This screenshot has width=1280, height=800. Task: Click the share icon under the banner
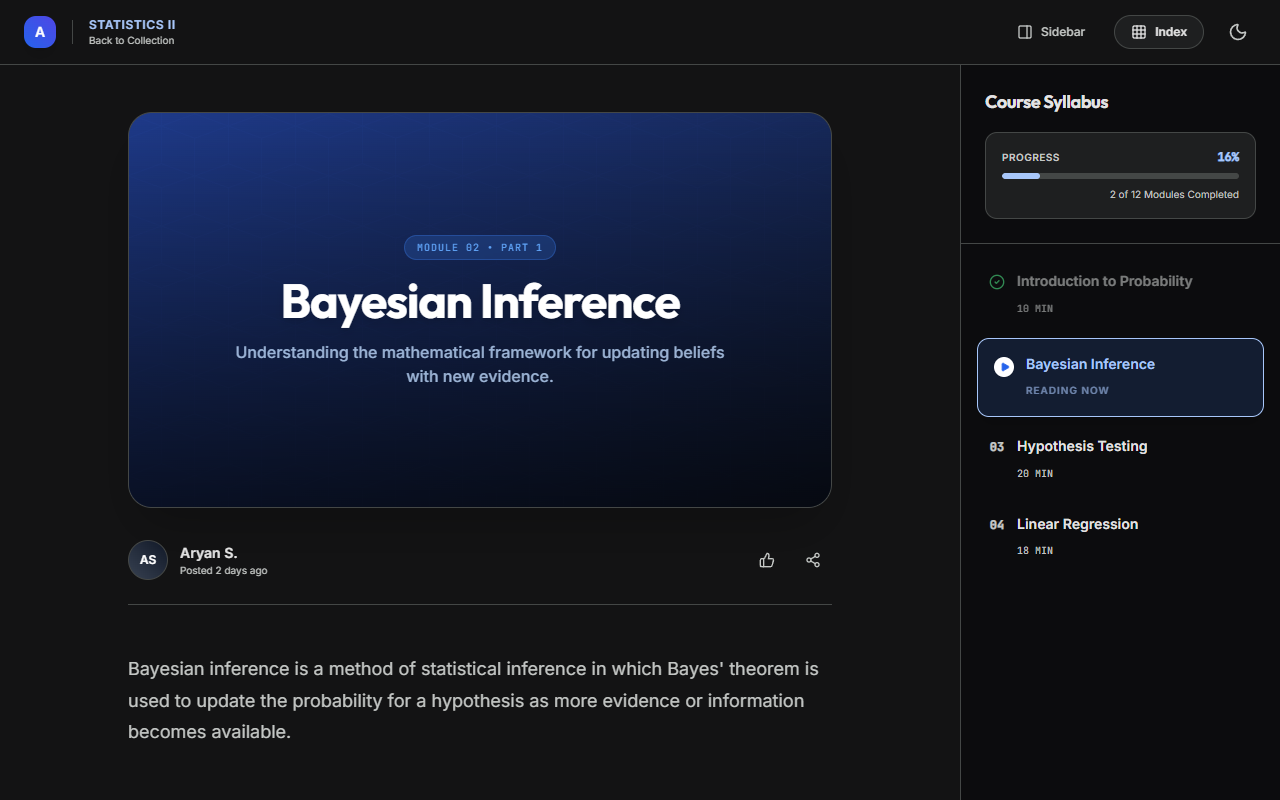click(x=813, y=560)
